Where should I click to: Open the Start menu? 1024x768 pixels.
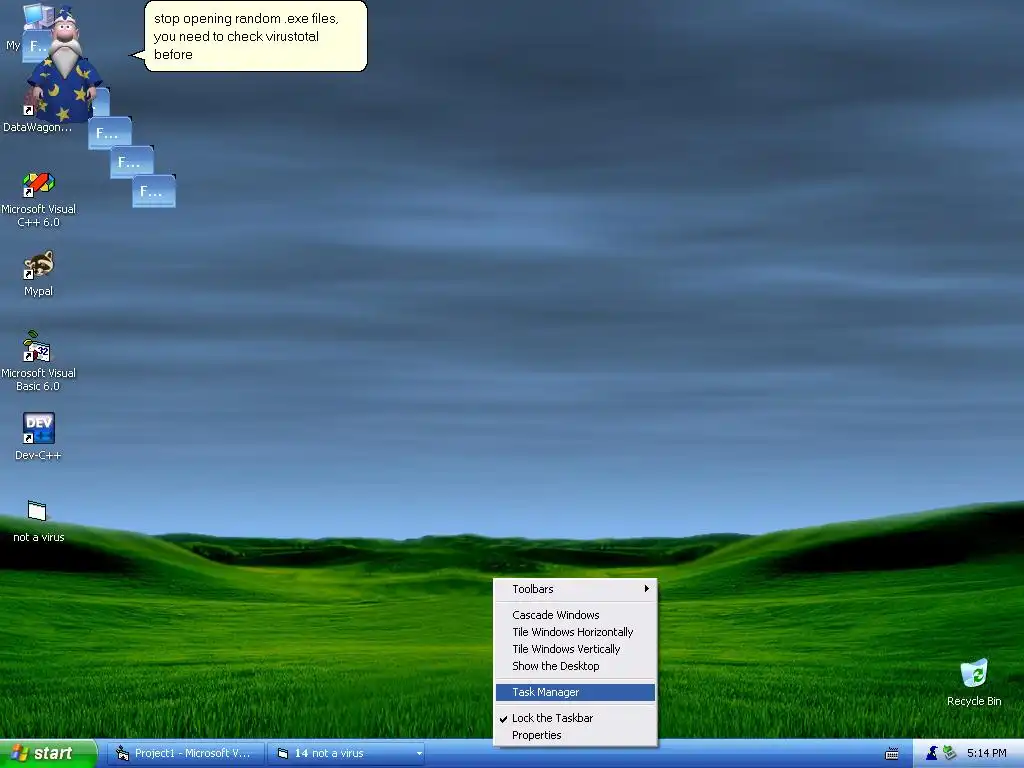[48, 753]
